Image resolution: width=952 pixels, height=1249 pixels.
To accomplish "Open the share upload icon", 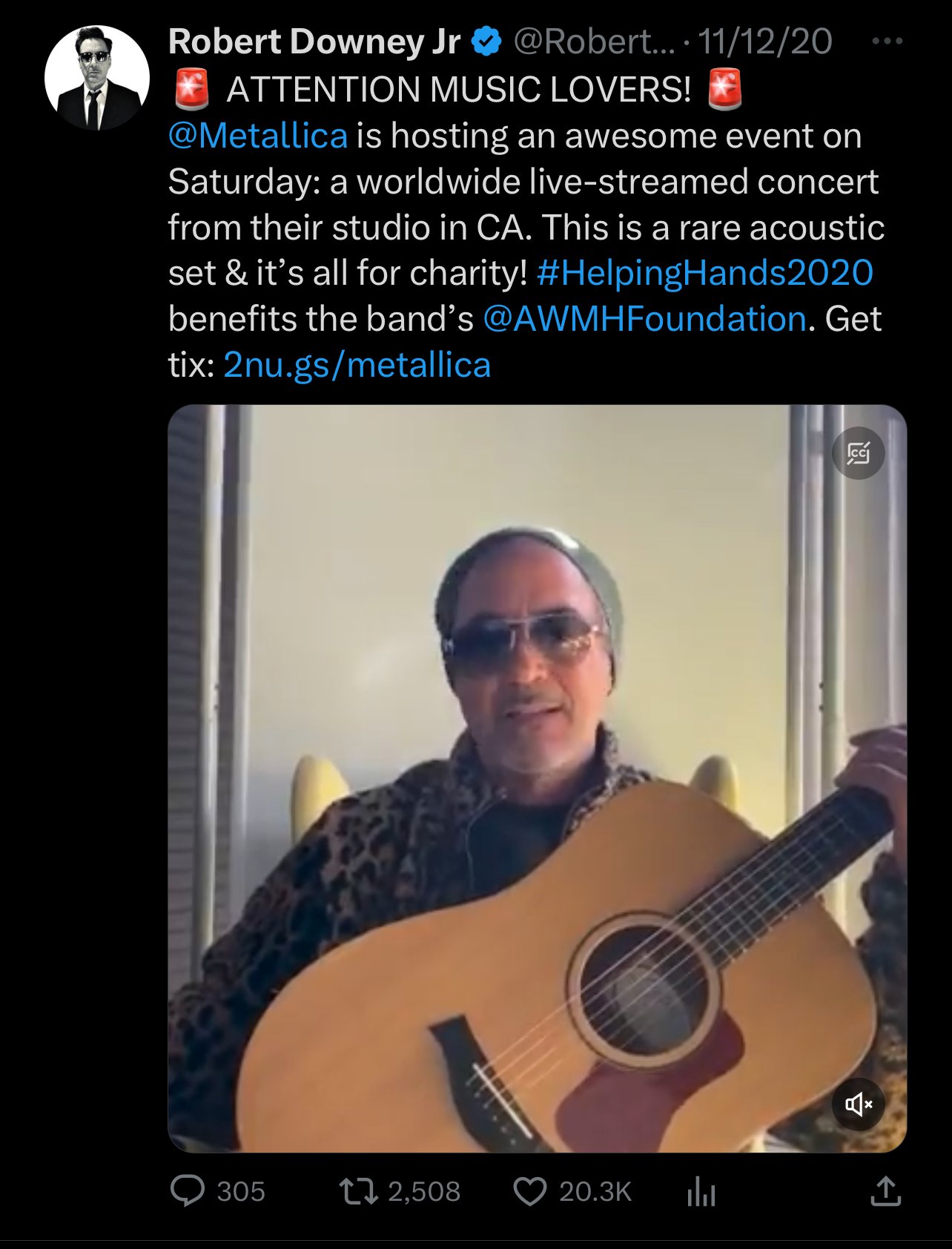I will [885, 1191].
